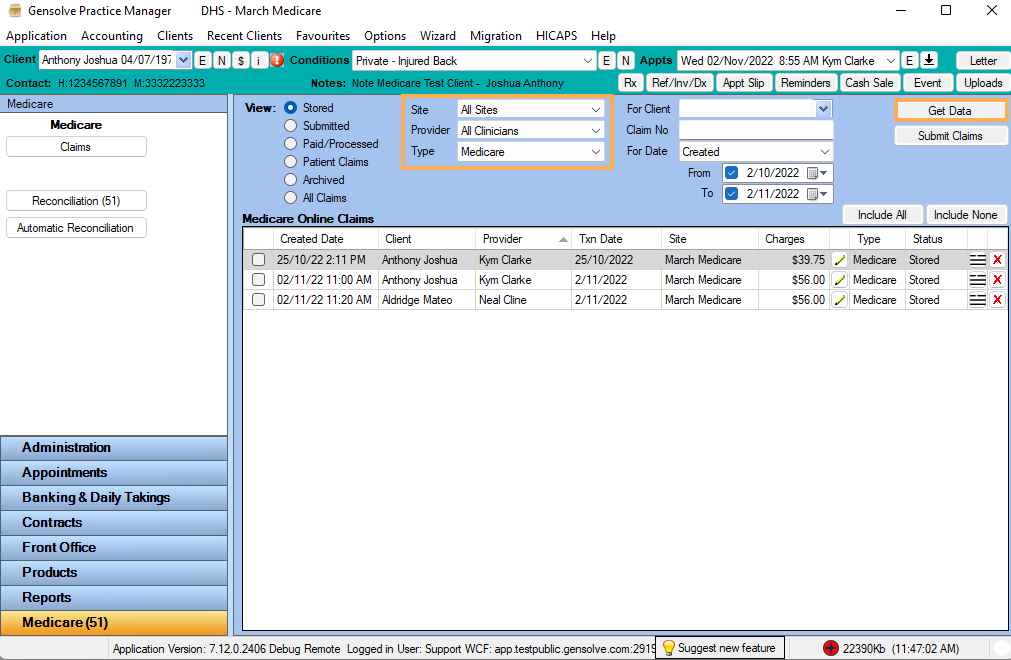
Task: Uncheck the To date checkbox
Action: tap(731, 193)
